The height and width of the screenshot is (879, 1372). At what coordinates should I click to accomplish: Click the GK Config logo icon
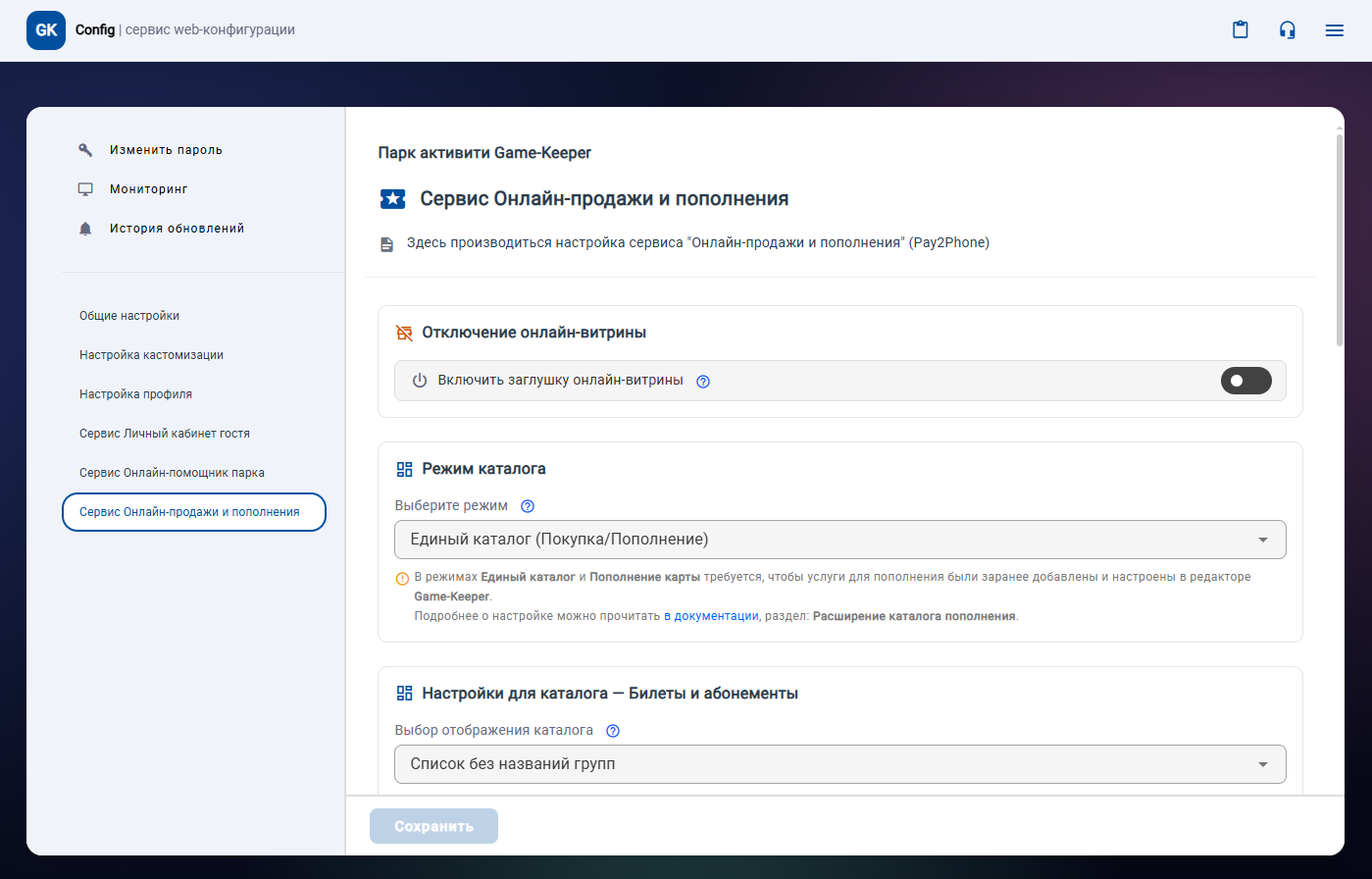click(46, 30)
